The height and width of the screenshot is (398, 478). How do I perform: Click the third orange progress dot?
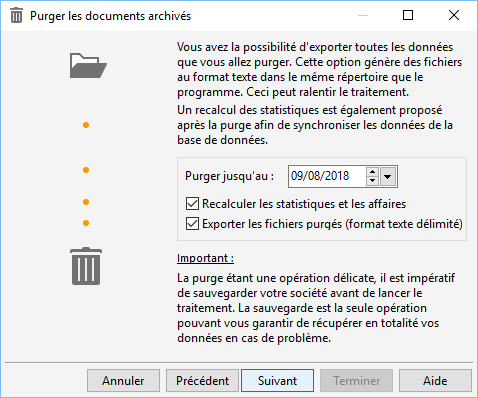pos(86,202)
